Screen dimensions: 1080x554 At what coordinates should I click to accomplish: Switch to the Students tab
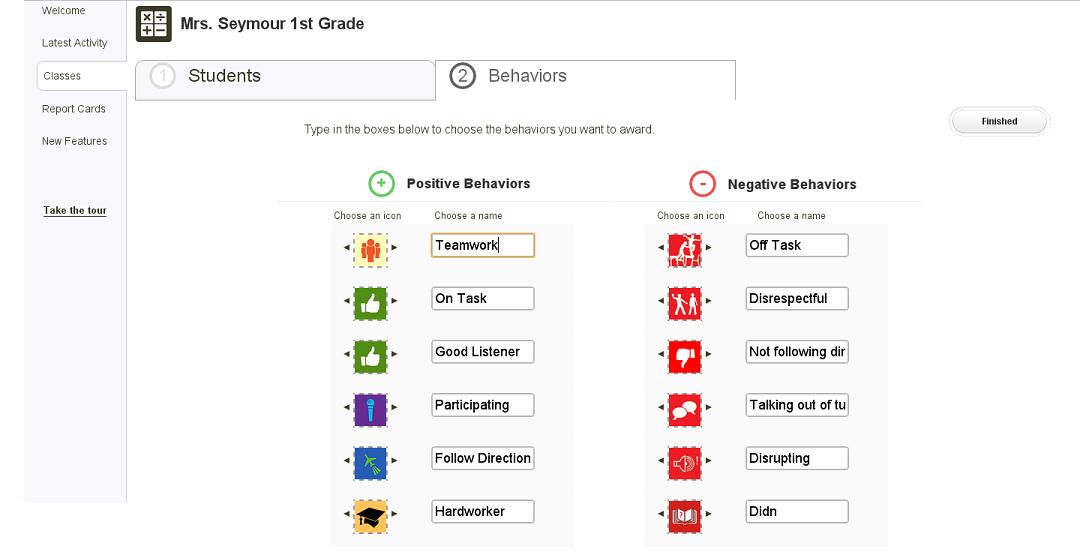click(285, 77)
